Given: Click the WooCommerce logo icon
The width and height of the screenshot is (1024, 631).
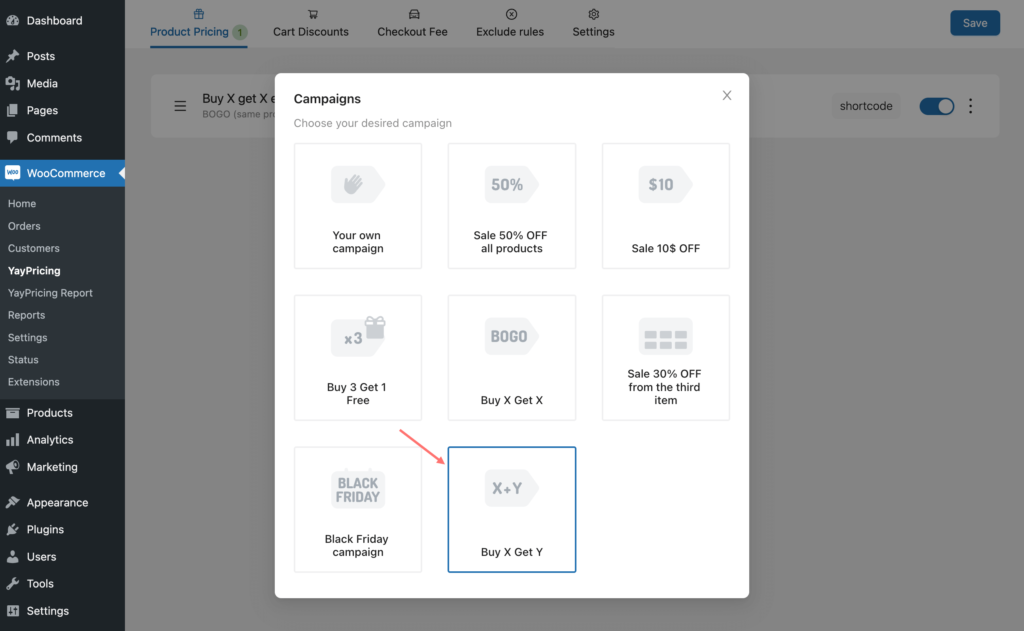Looking at the screenshot, I should pos(12,172).
